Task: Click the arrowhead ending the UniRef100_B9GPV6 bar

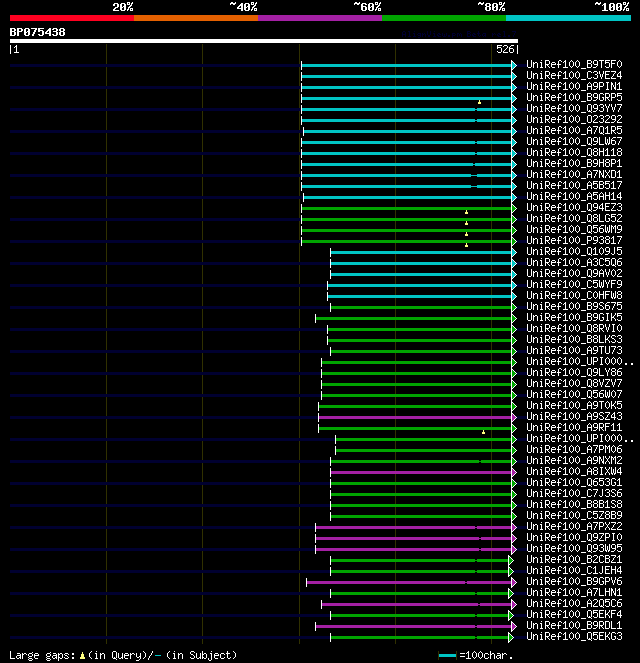Action: point(514,583)
